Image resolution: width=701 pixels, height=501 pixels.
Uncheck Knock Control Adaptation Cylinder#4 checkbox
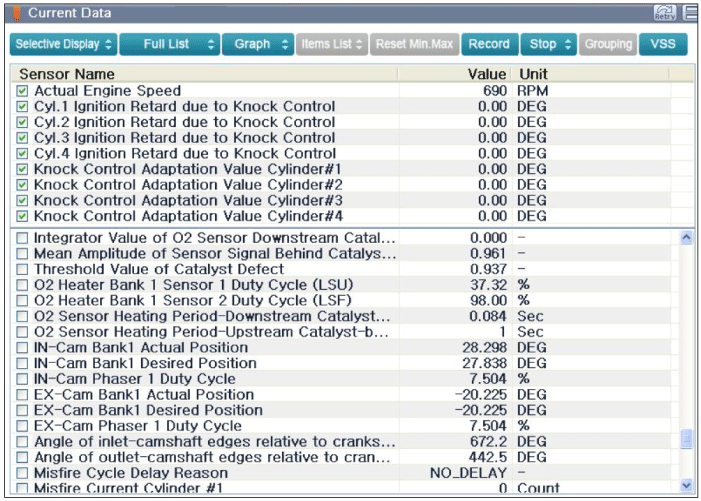pyautogui.click(x=22, y=216)
